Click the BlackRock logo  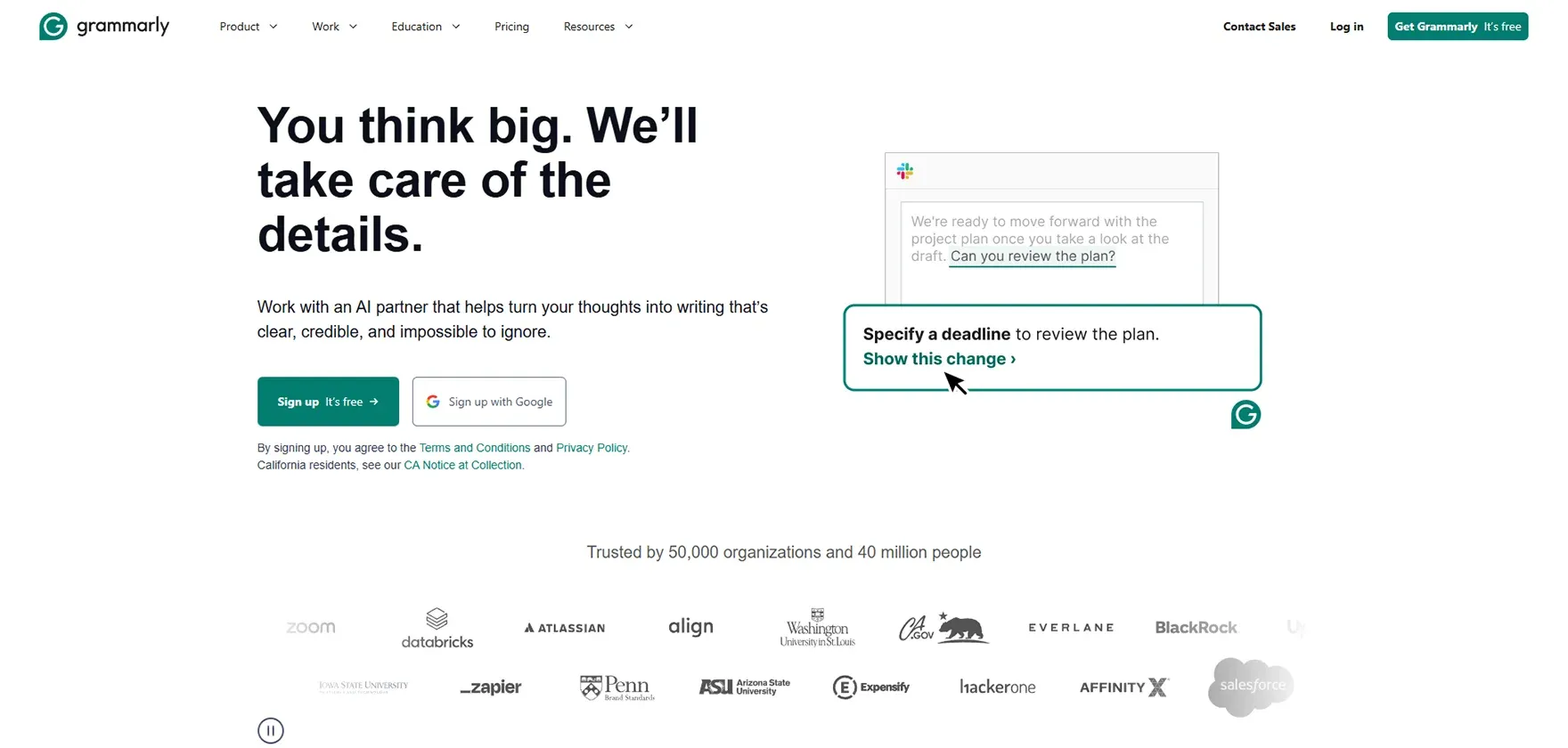[x=1196, y=628]
